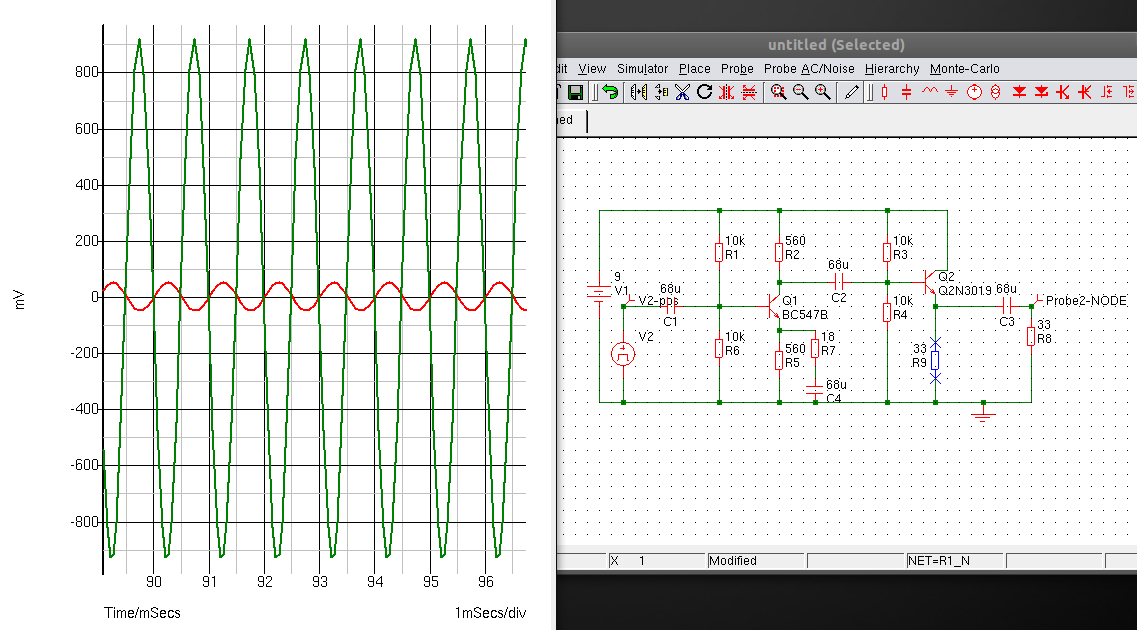Click the V2 pulse source symbol

pyautogui.click(x=623, y=353)
